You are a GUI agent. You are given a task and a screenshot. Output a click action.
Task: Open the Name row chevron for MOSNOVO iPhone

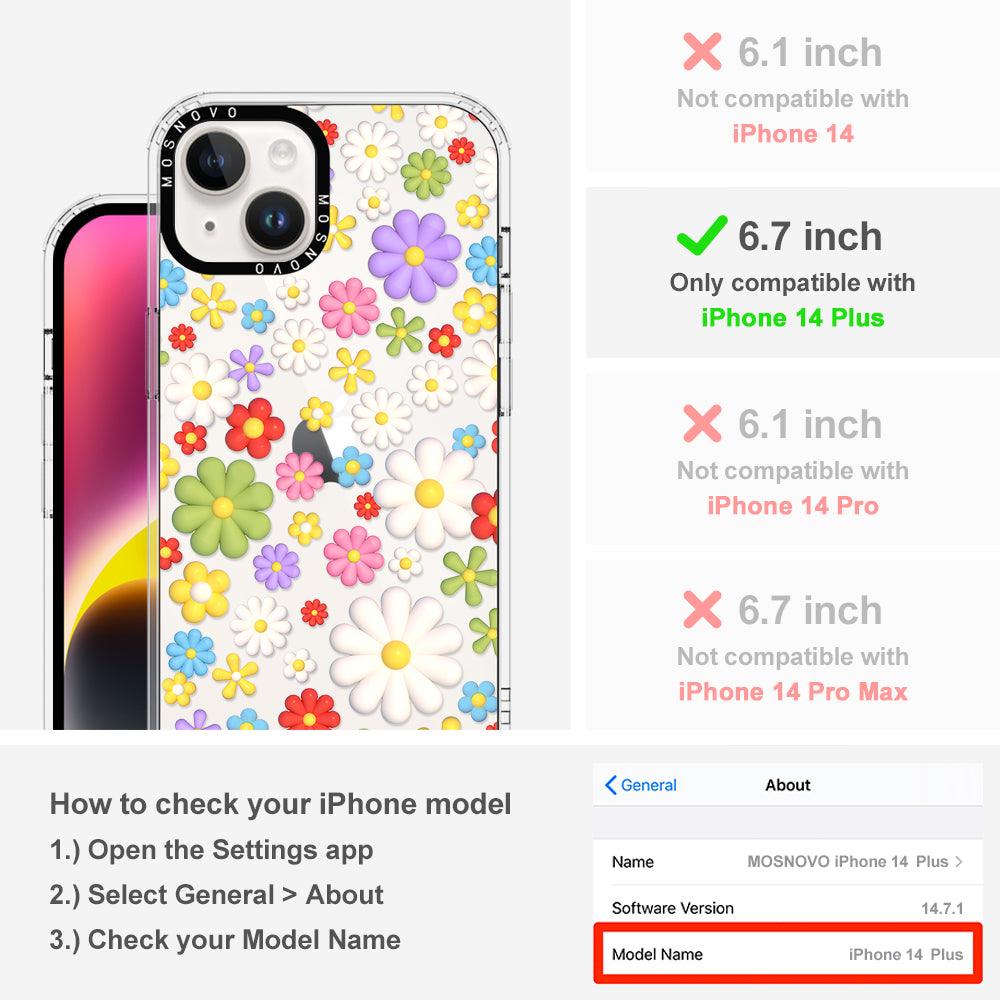959,862
